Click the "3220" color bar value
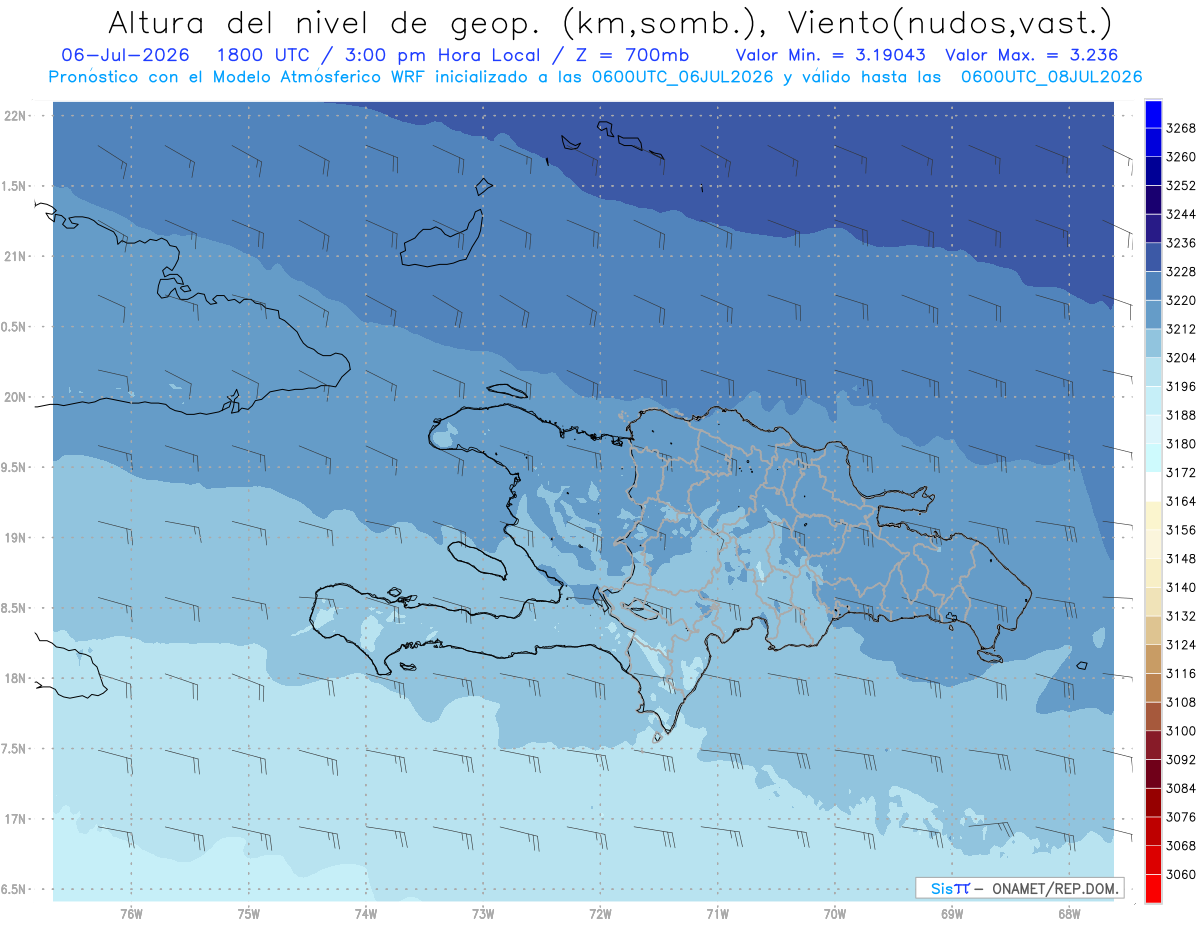 click(x=1181, y=300)
